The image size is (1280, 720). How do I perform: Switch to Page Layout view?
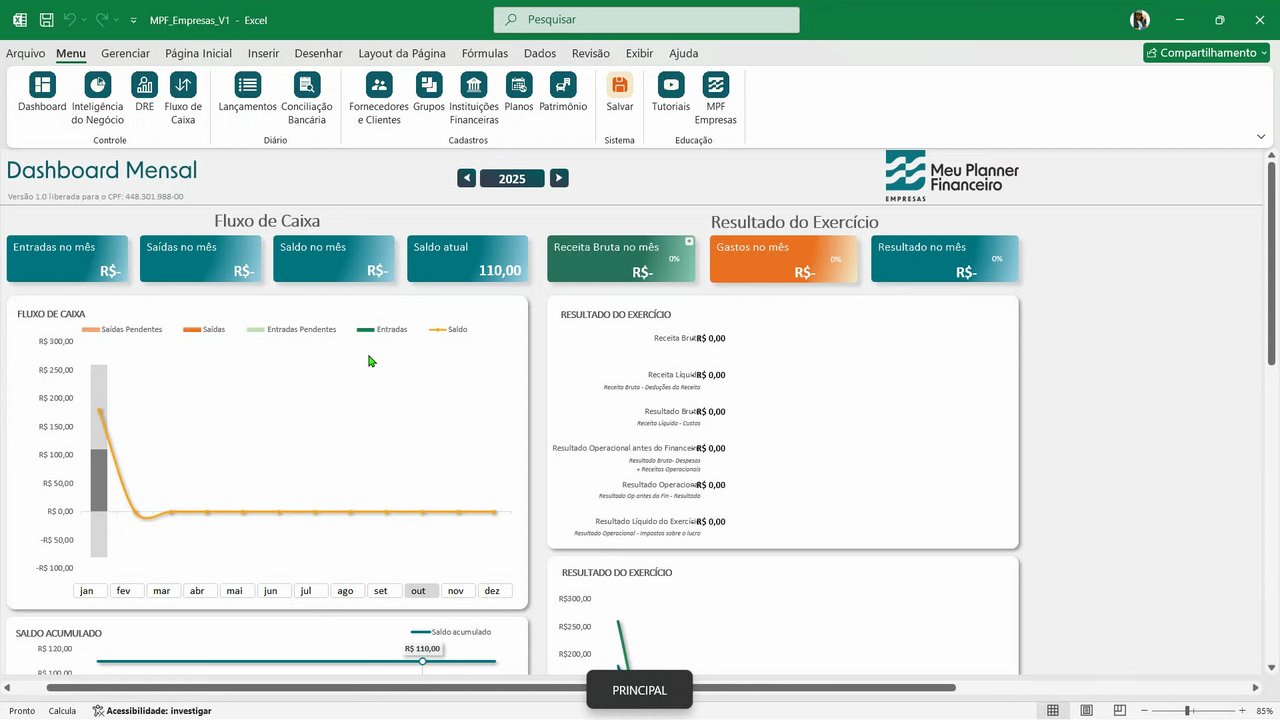(x=1087, y=711)
